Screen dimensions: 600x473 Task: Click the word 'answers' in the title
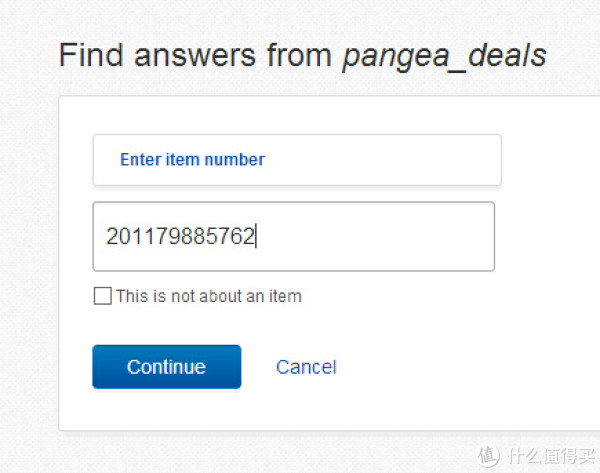coord(195,55)
